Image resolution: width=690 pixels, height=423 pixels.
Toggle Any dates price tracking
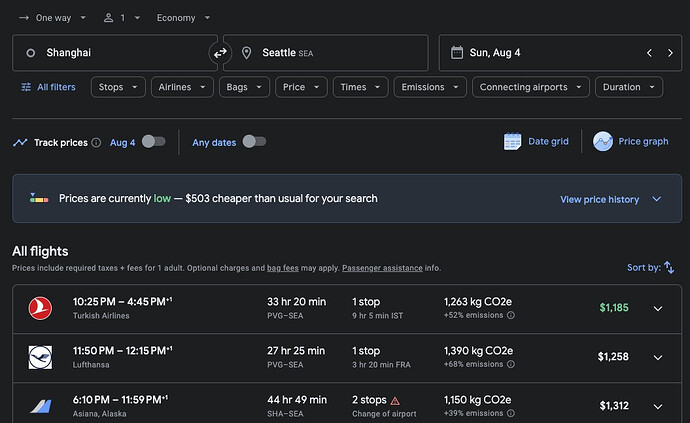pyautogui.click(x=254, y=142)
